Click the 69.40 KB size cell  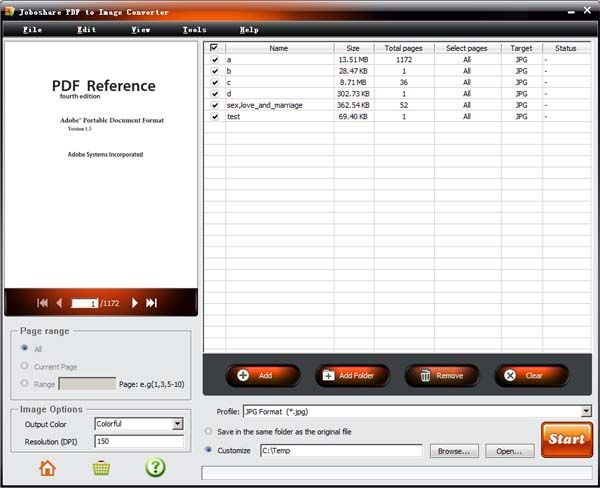click(353, 117)
